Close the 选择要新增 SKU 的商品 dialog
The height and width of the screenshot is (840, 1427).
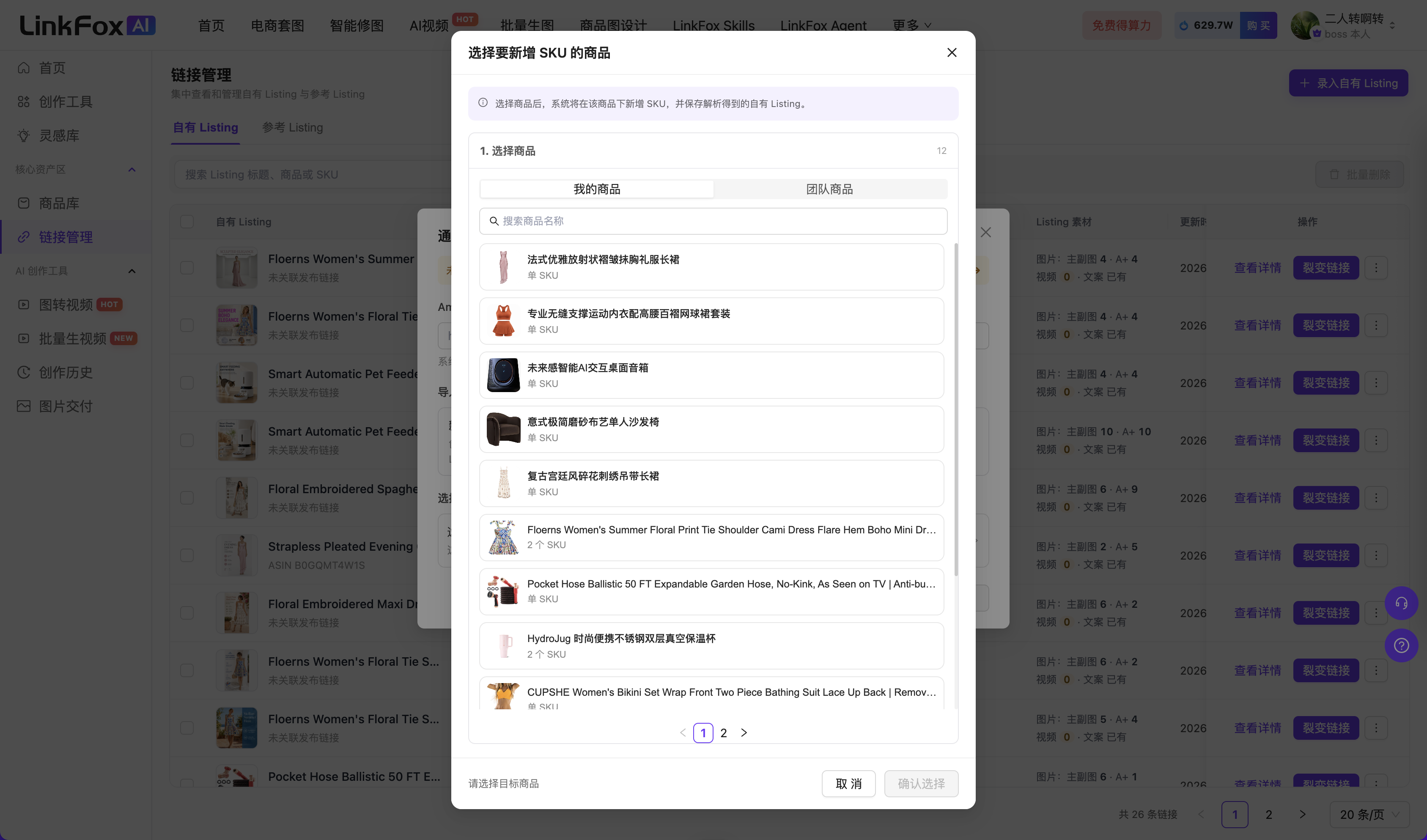[x=951, y=53]
